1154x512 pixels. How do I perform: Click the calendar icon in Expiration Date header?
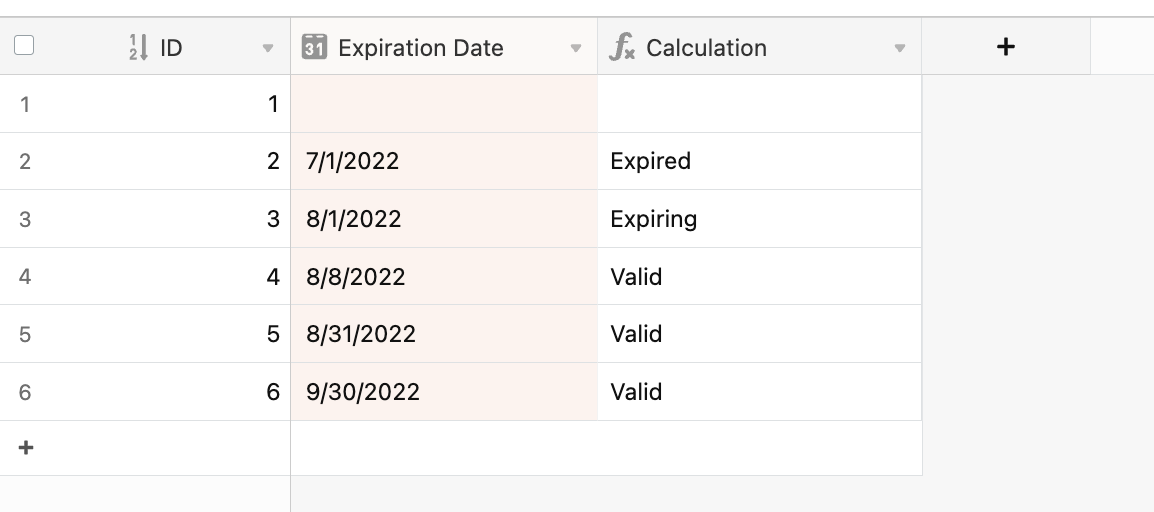click(314, 46)
